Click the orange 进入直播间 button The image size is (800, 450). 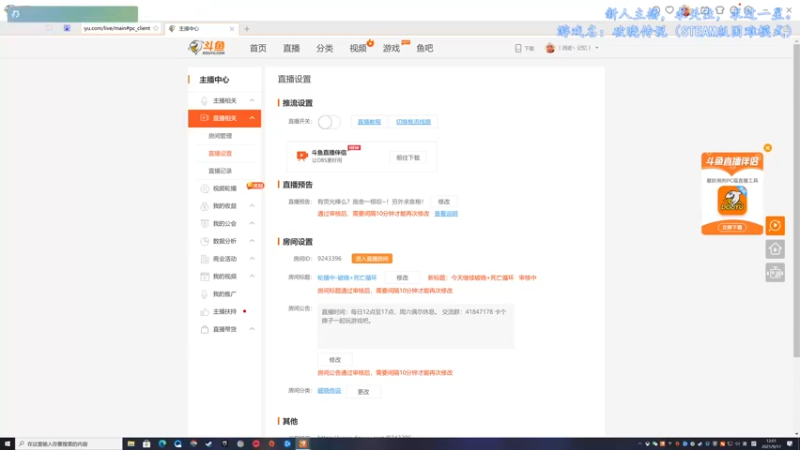point(372,259)
